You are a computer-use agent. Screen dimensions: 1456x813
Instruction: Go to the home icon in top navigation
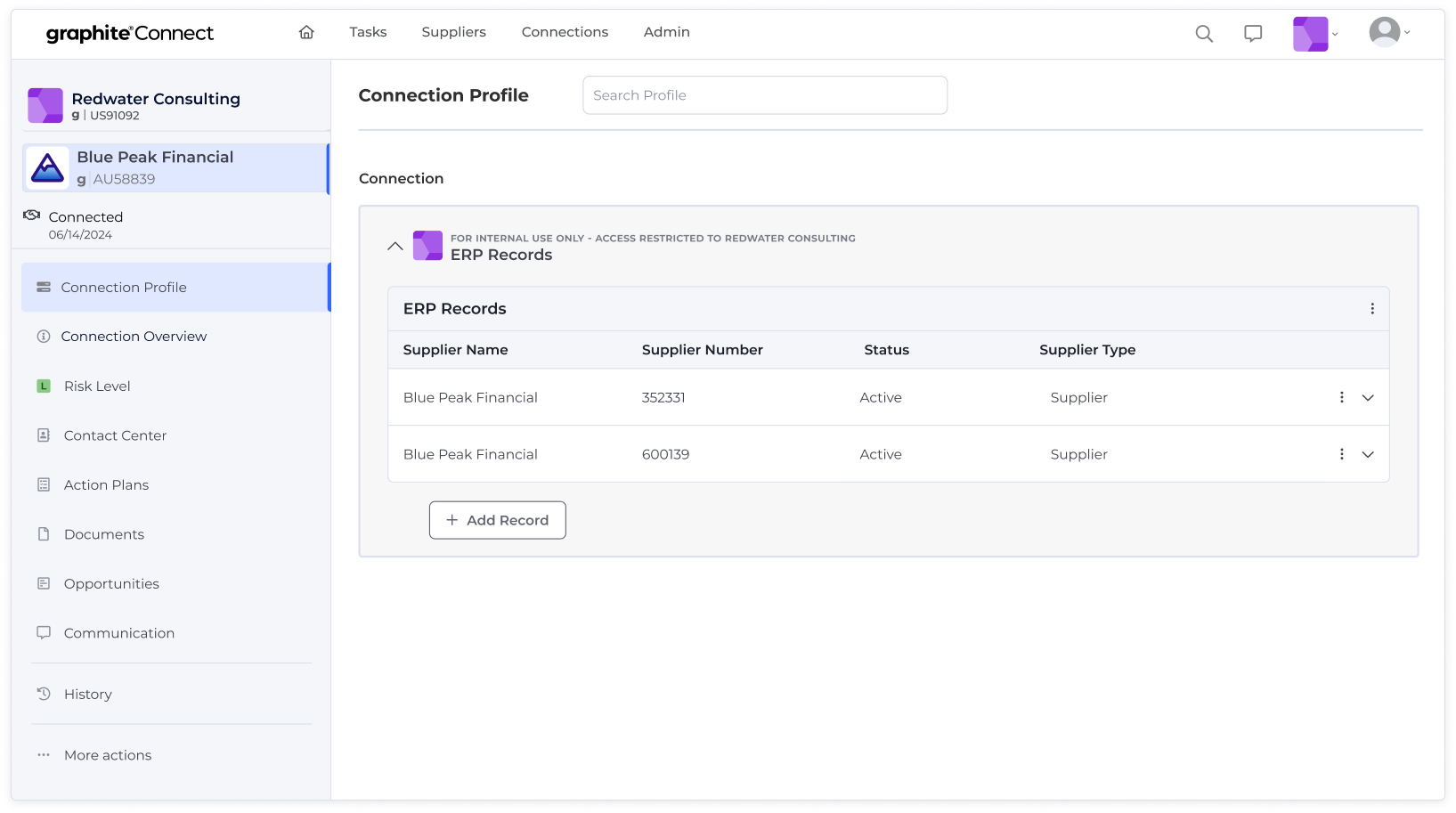[x=306, y=32]
